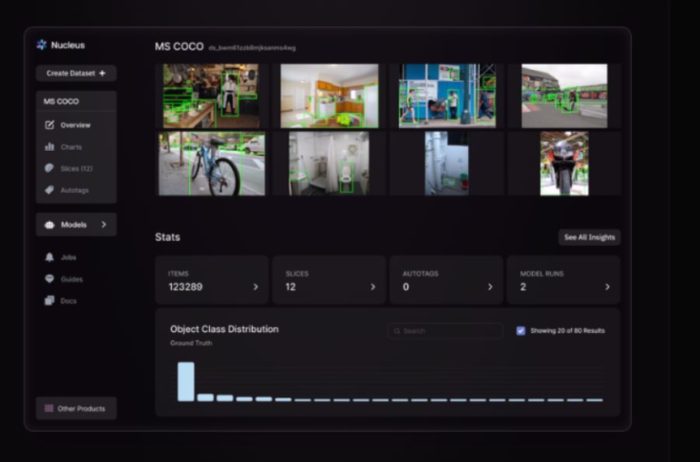
Task: Toggle the Showing 20 of 80 Results checkbox
Action: click(521, 330)
